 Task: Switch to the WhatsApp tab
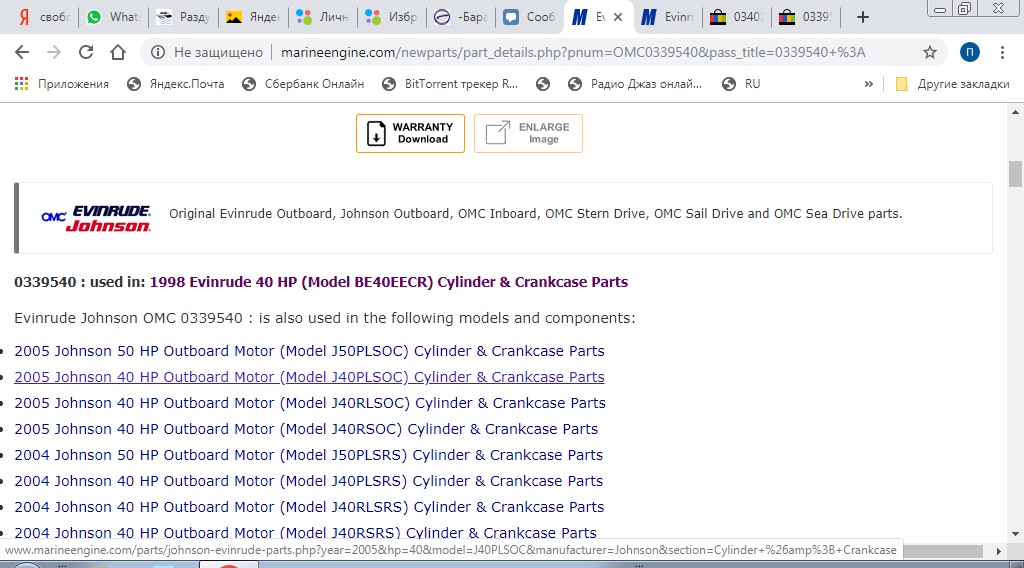coord(113,17)
